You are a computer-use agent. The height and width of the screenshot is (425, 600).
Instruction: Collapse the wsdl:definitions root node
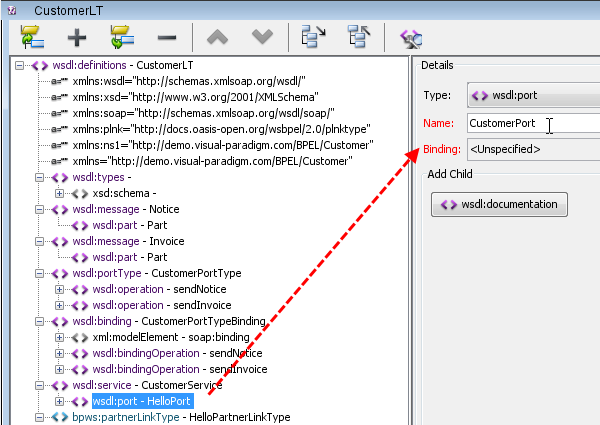click(19, 65)
